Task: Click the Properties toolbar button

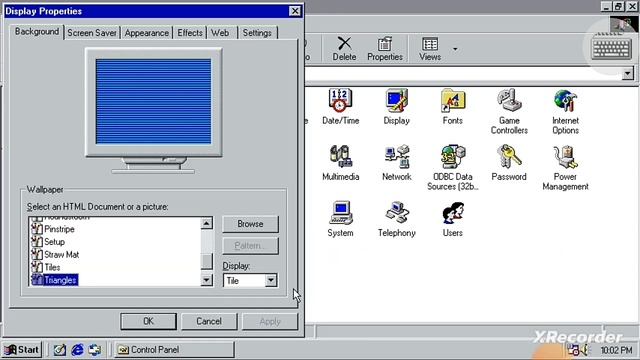Action: [384, 49]
